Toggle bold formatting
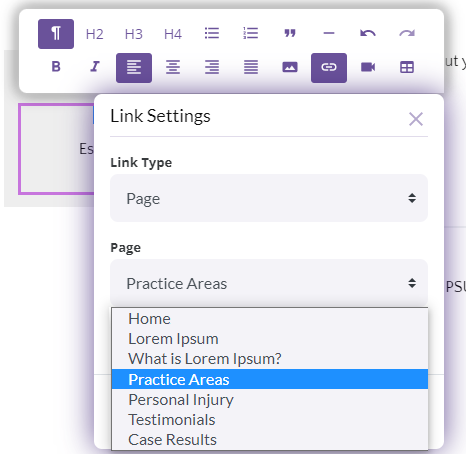This screenshot has height=454, width=466. (x=56, y=68)
